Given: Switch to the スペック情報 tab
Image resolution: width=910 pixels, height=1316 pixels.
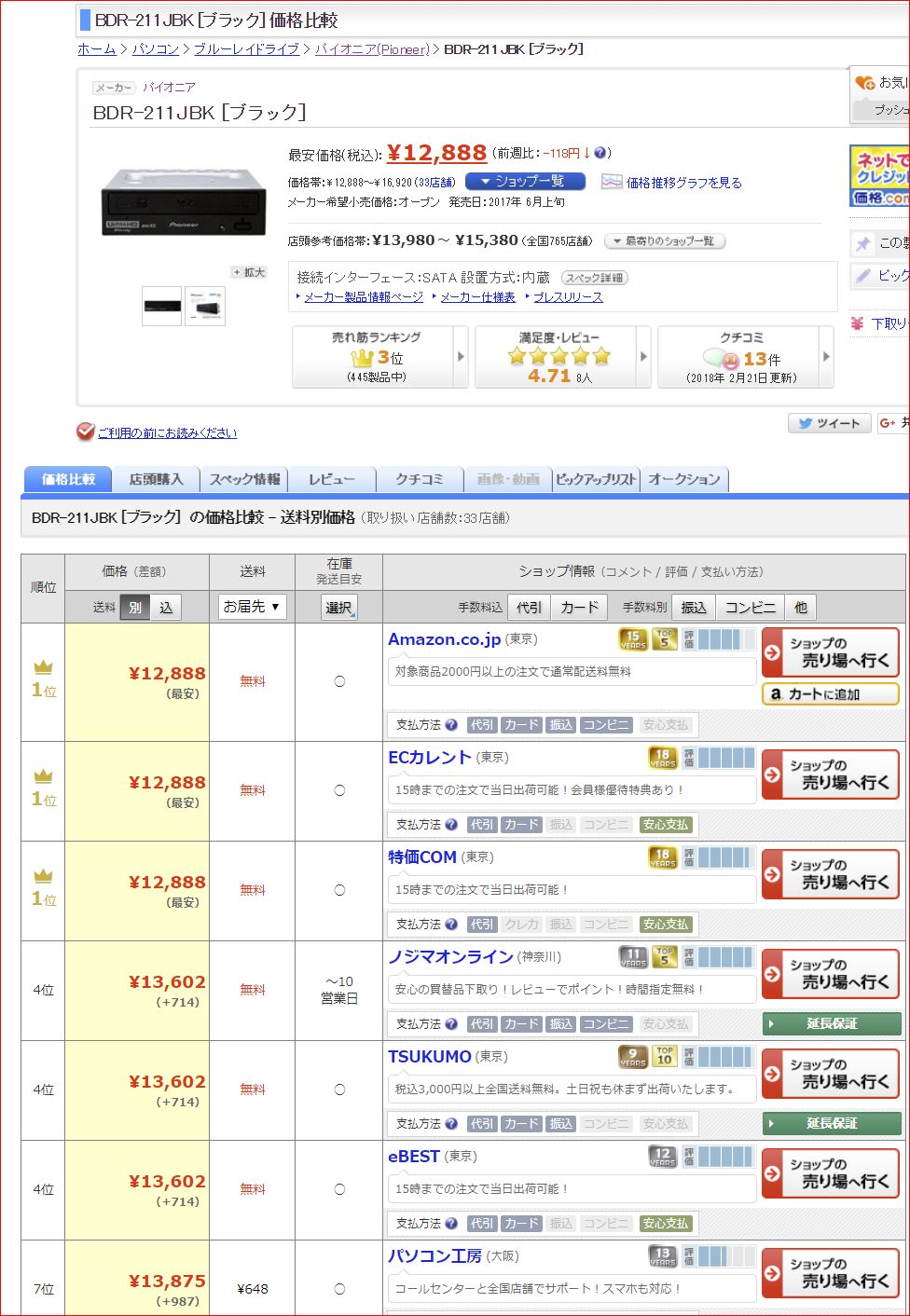Looking at the screenshot, I should (244, 479).
